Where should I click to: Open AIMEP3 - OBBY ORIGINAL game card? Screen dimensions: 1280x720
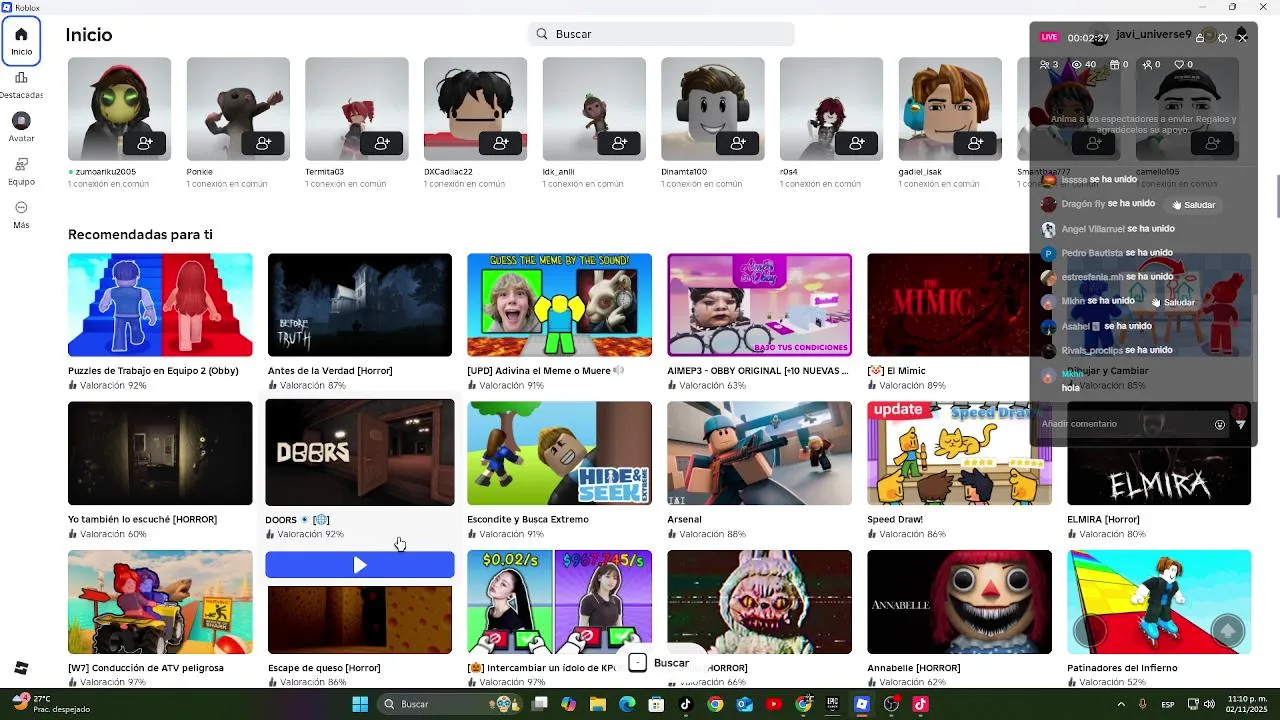759,305
